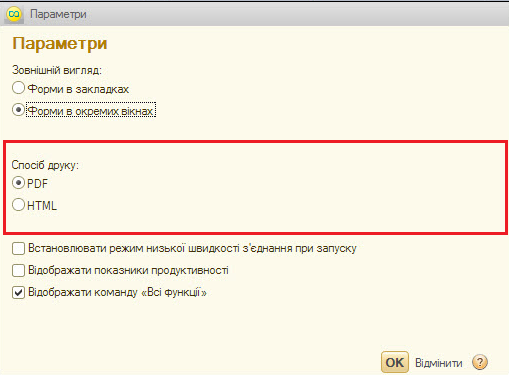Confirm settings with the OK button
This screenshot has height=375, width=509.
(395, 362)
